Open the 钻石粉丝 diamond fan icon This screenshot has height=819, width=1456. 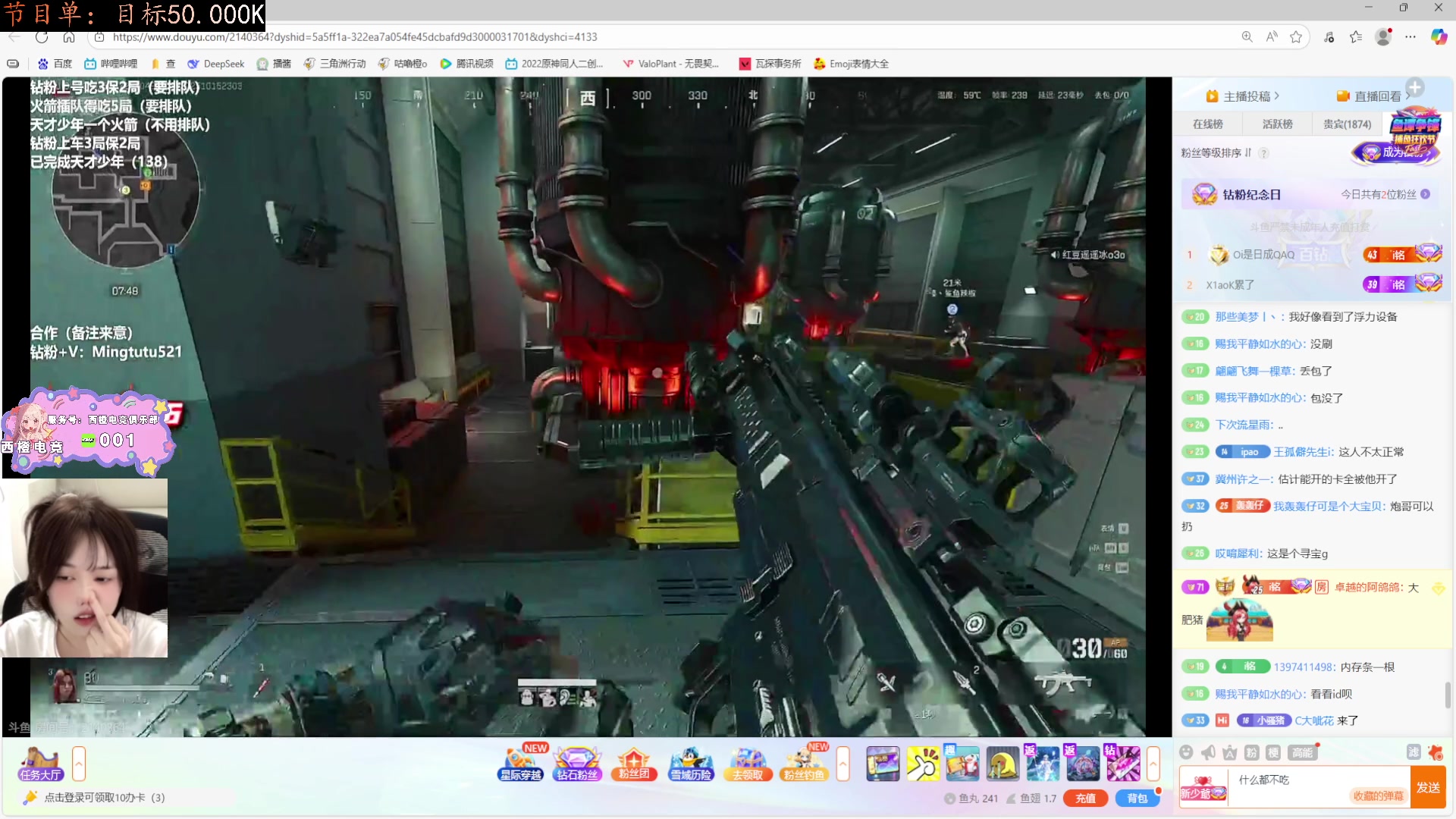[x=577, y=764]
